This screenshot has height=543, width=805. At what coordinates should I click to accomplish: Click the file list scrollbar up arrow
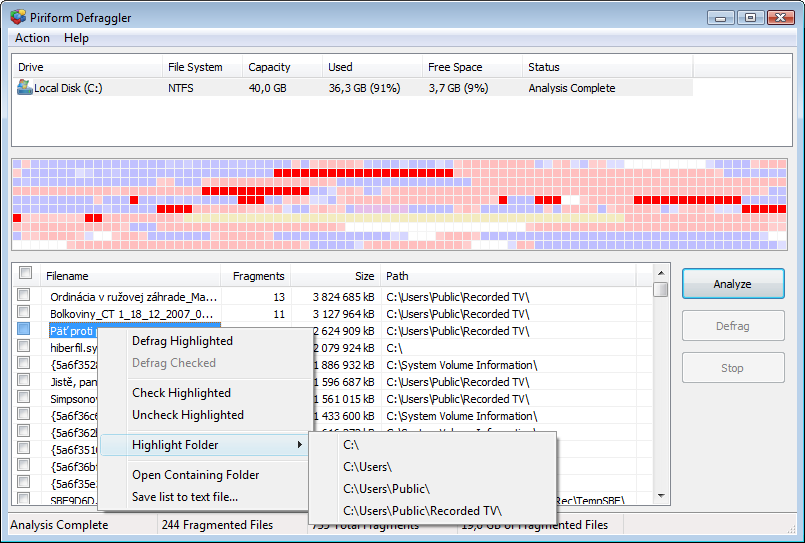click(x=661, y=273)
